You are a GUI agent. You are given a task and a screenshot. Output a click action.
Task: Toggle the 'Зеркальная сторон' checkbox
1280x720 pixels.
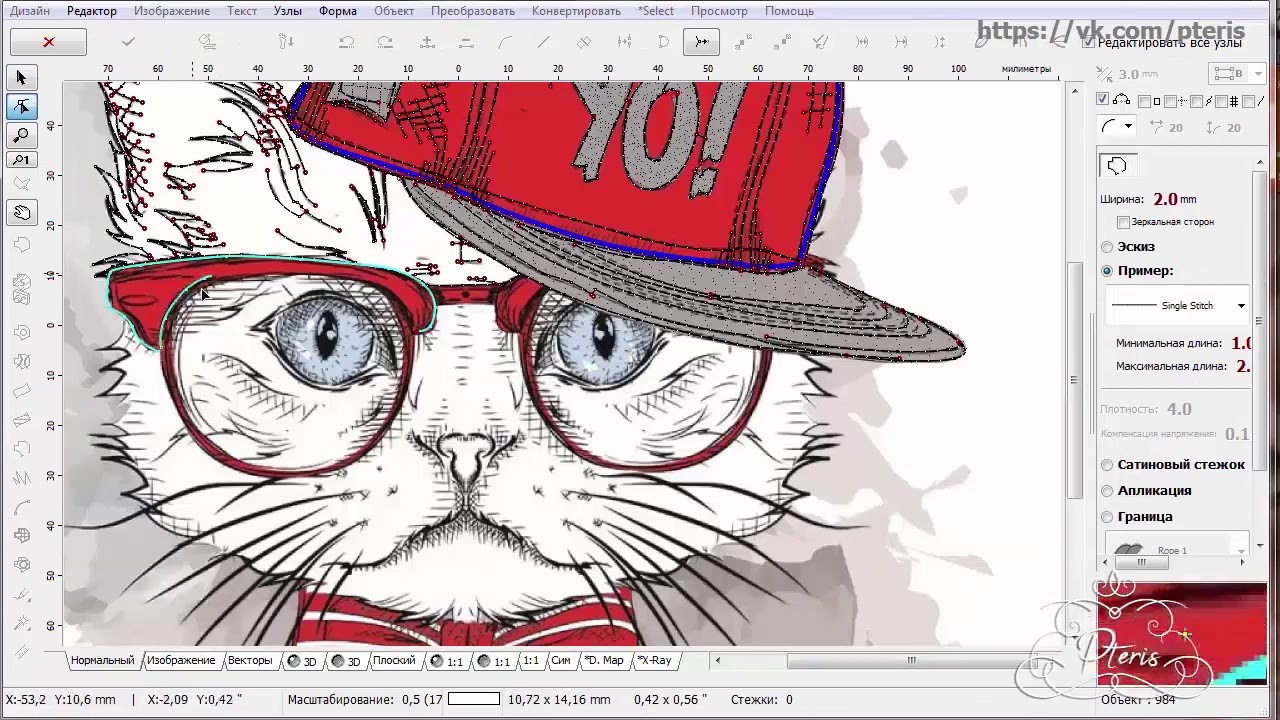click(x=1123, y=222)
